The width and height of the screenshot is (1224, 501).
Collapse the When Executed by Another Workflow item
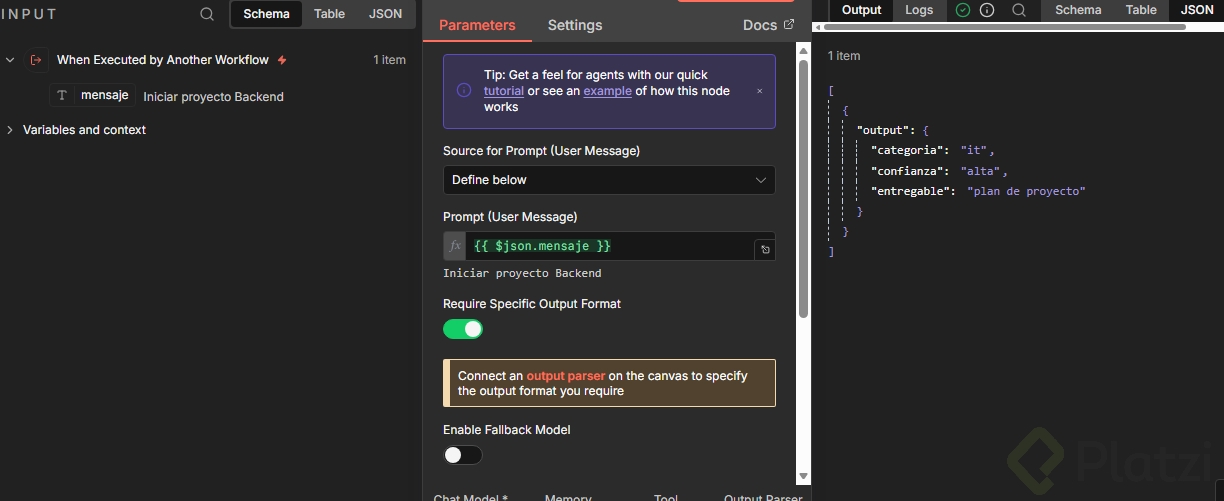(x=11, y=60)
